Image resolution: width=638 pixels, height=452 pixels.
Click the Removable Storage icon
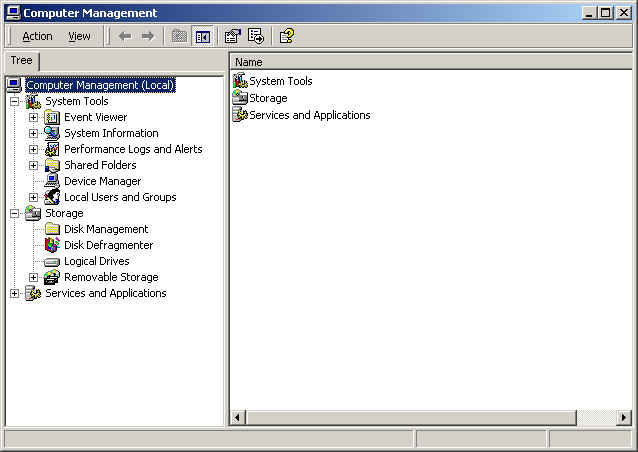coord(52,277)
